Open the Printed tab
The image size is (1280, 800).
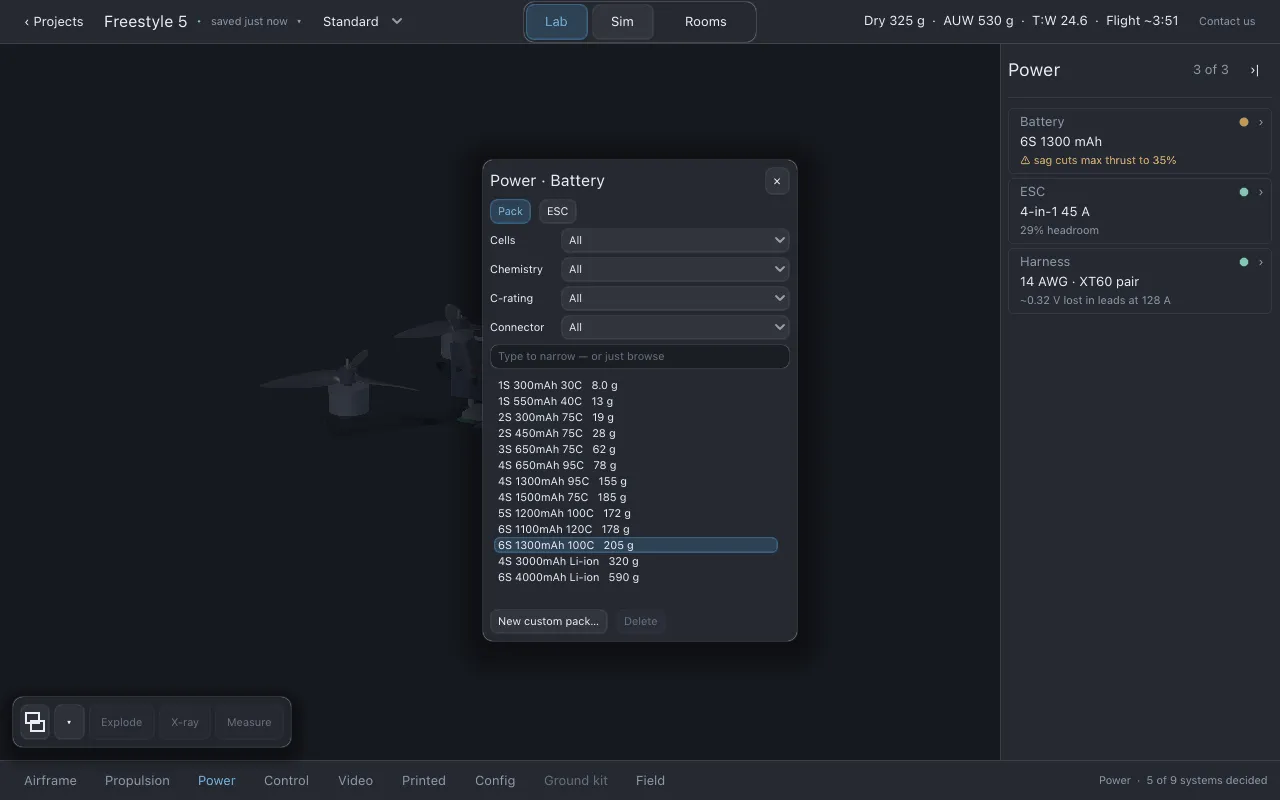tap(424, 780)
